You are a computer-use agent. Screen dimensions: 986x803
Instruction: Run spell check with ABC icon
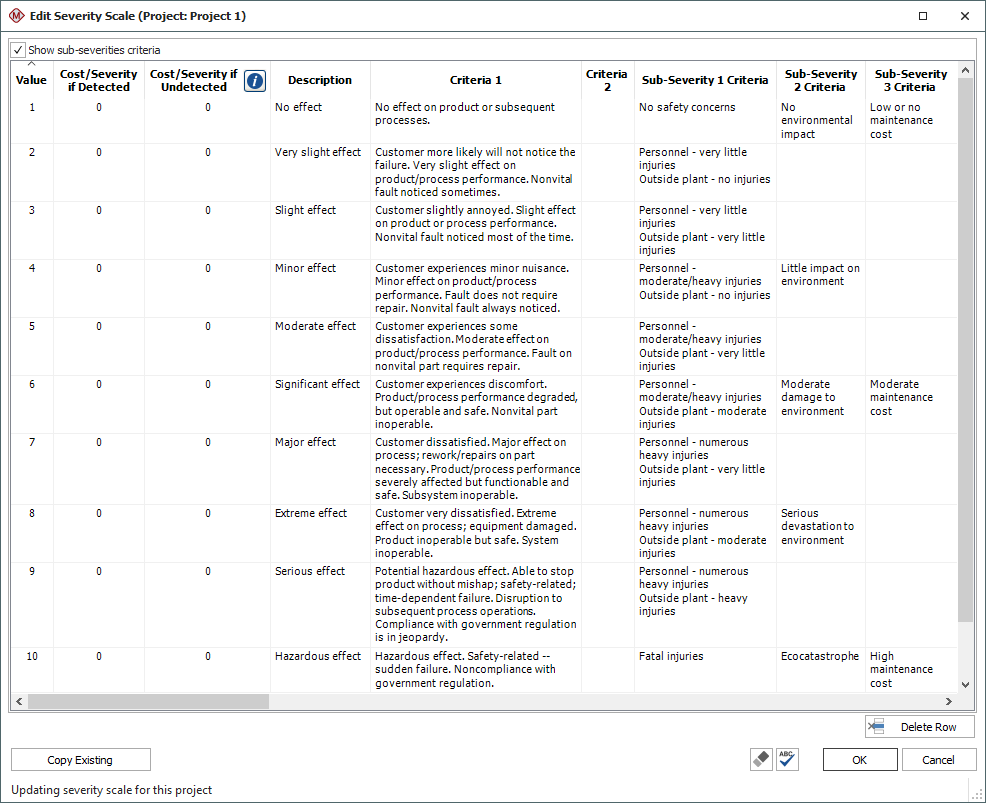[x=787, y=760]
